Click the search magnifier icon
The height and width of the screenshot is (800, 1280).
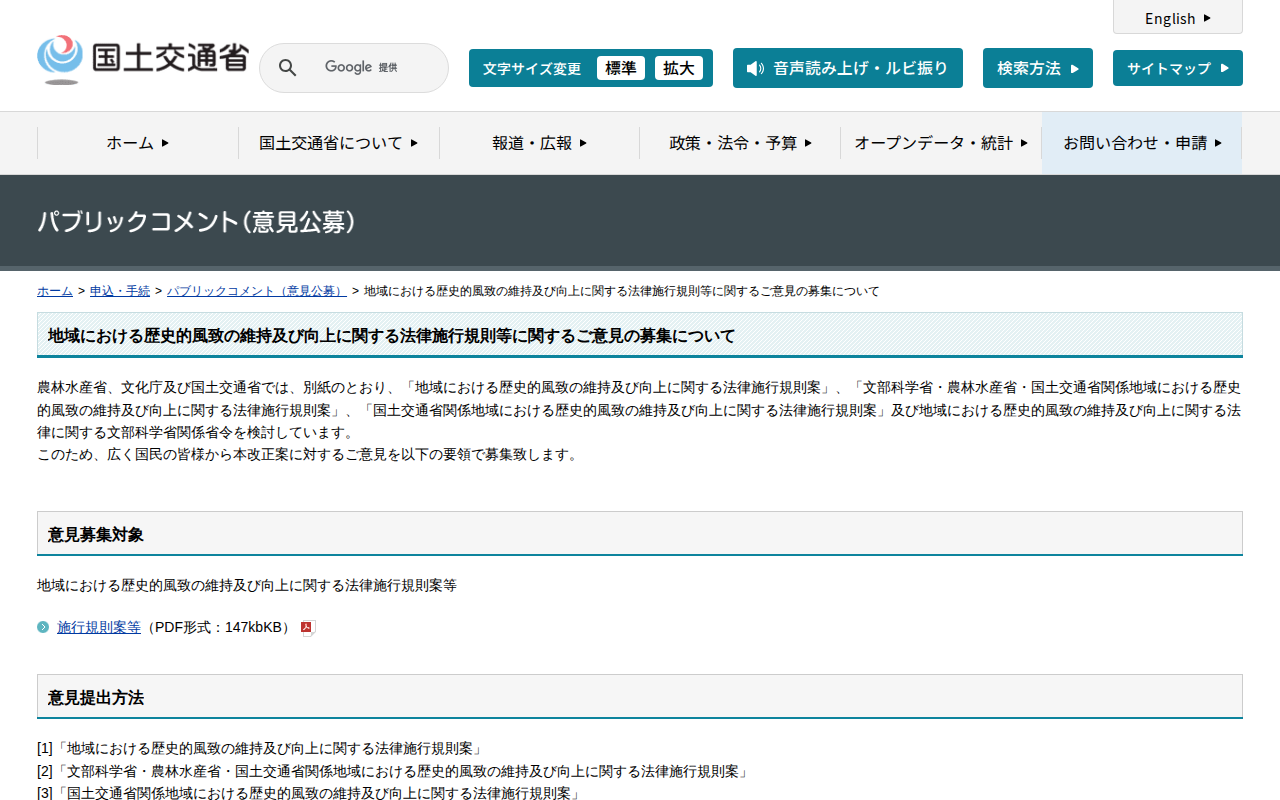287,68
